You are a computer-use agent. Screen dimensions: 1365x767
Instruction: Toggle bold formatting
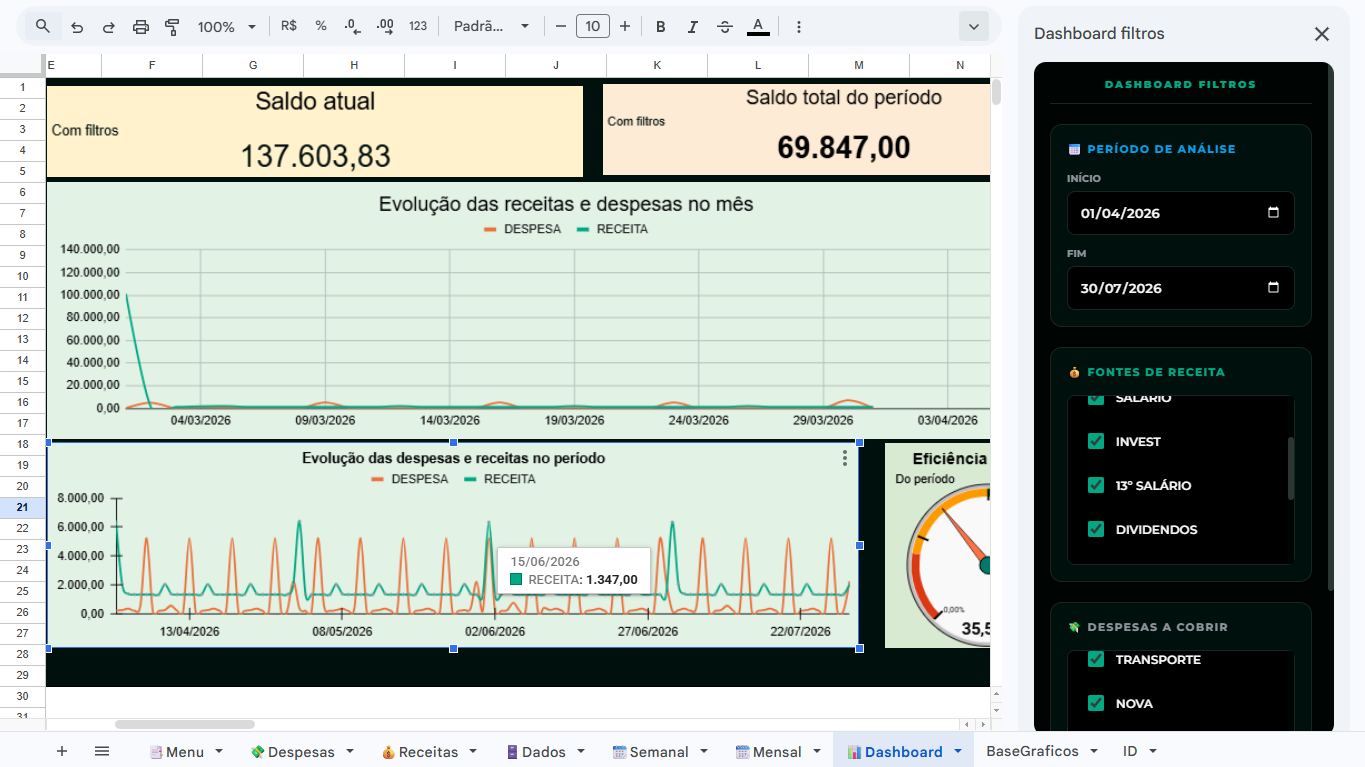tap(660, 27)
